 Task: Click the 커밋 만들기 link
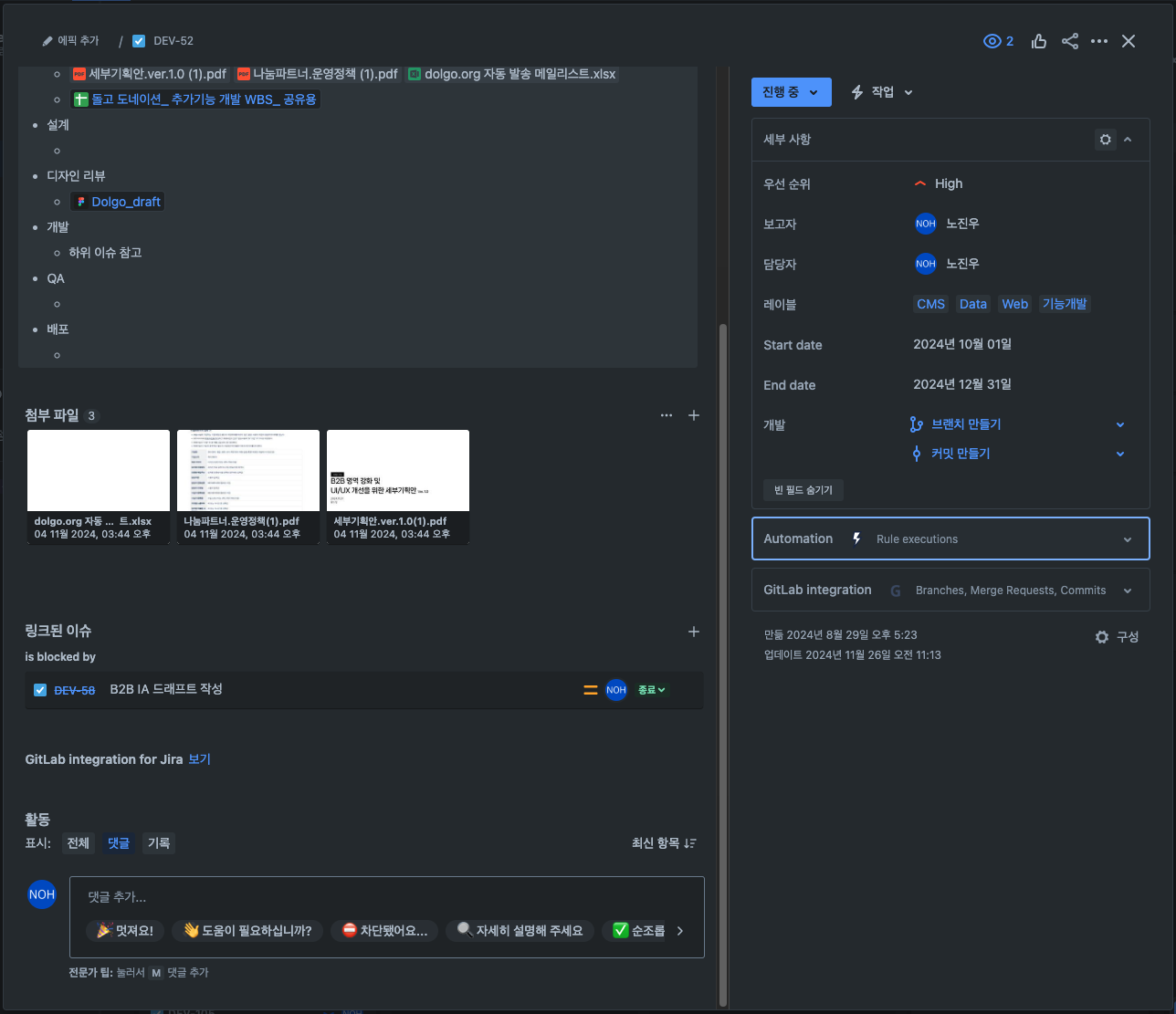(x=961, y=454)
